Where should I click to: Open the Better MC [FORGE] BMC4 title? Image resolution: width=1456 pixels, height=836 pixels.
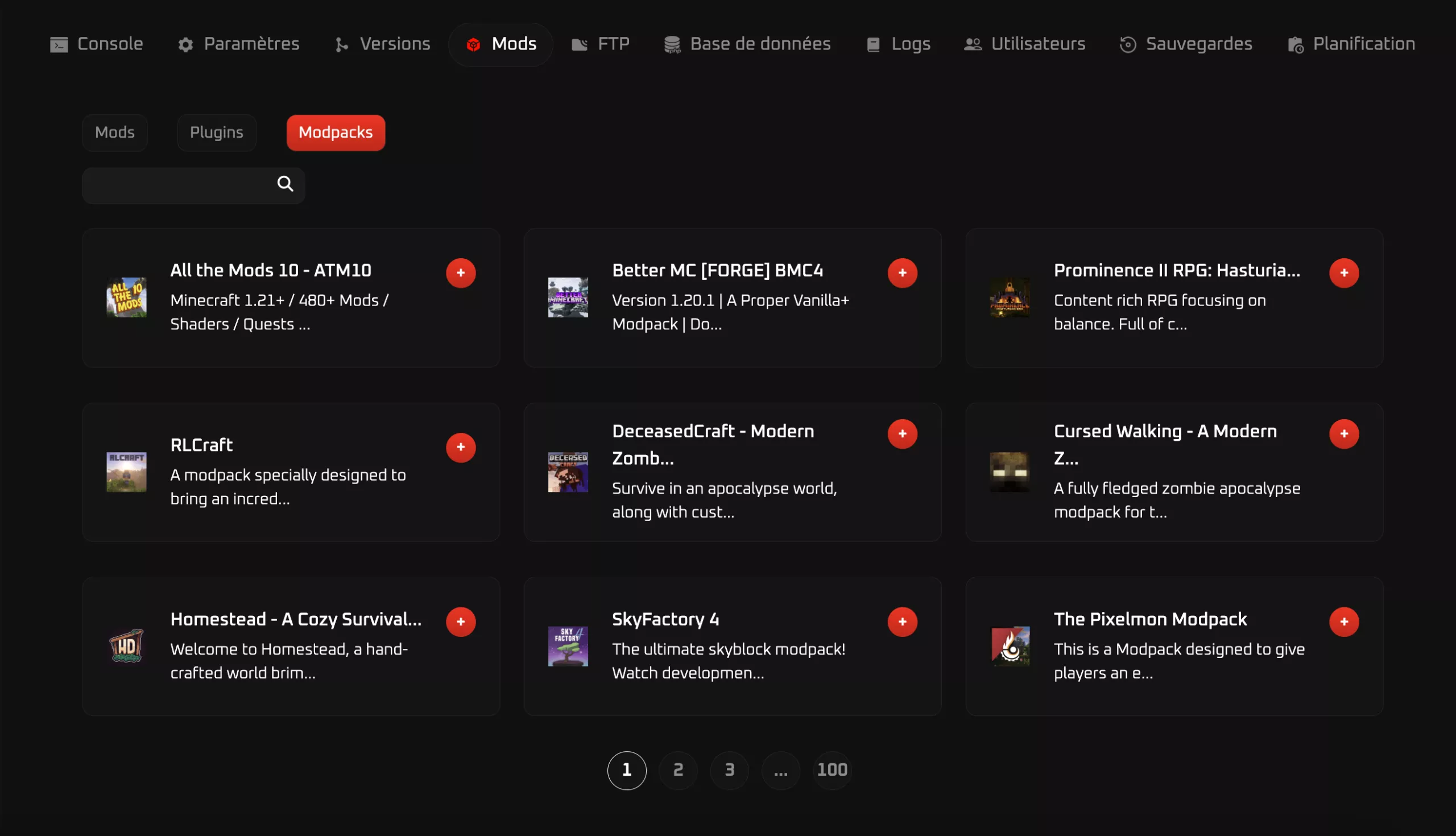[x=718, y=271]
